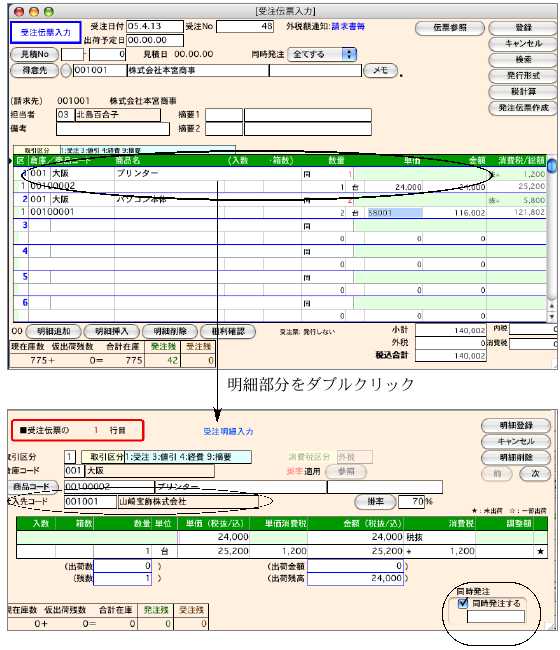Click the 出荷数 field
Image resolution: width=560 pixels, height=650 pixels.
point(123,566)
